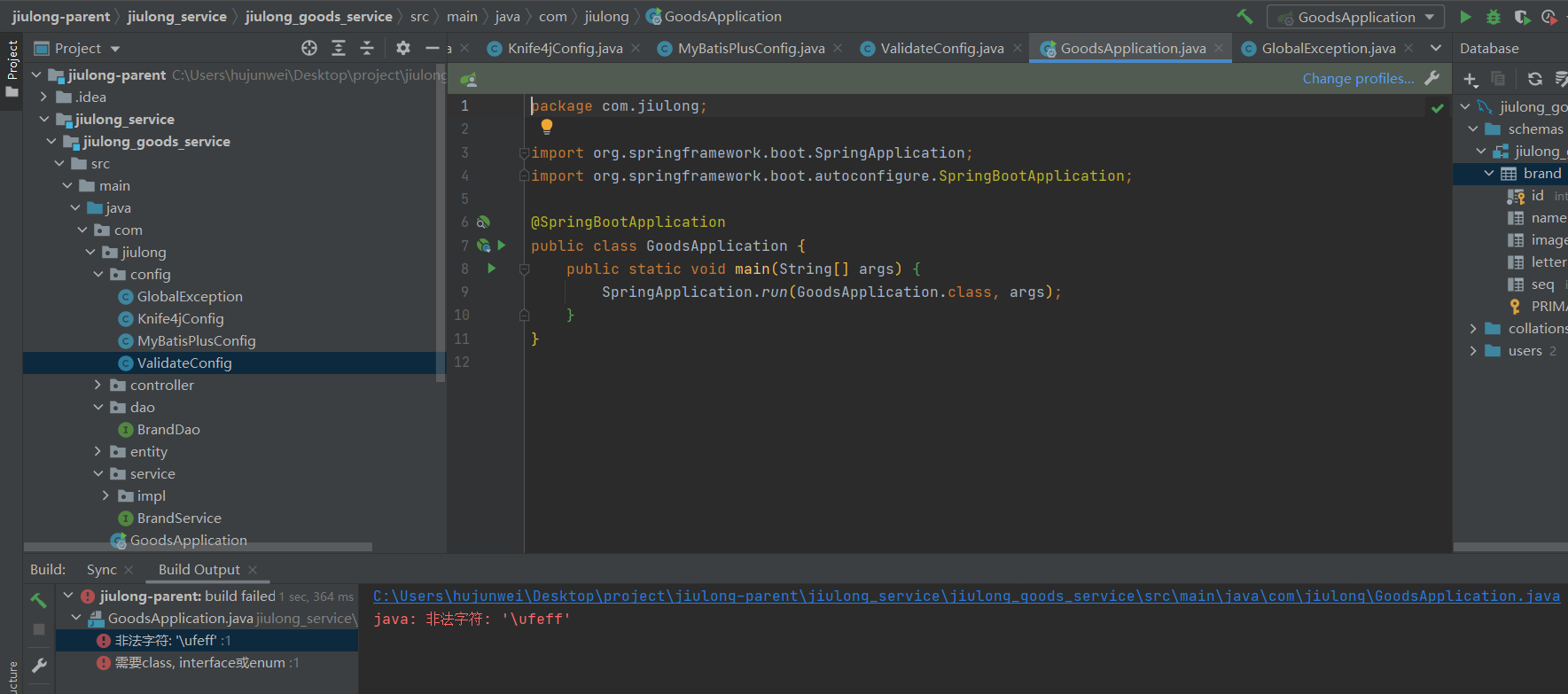This screenshot has height=694, width=1568.
Task: Open Project panel settings gear
Action: (x=403, y=48)
